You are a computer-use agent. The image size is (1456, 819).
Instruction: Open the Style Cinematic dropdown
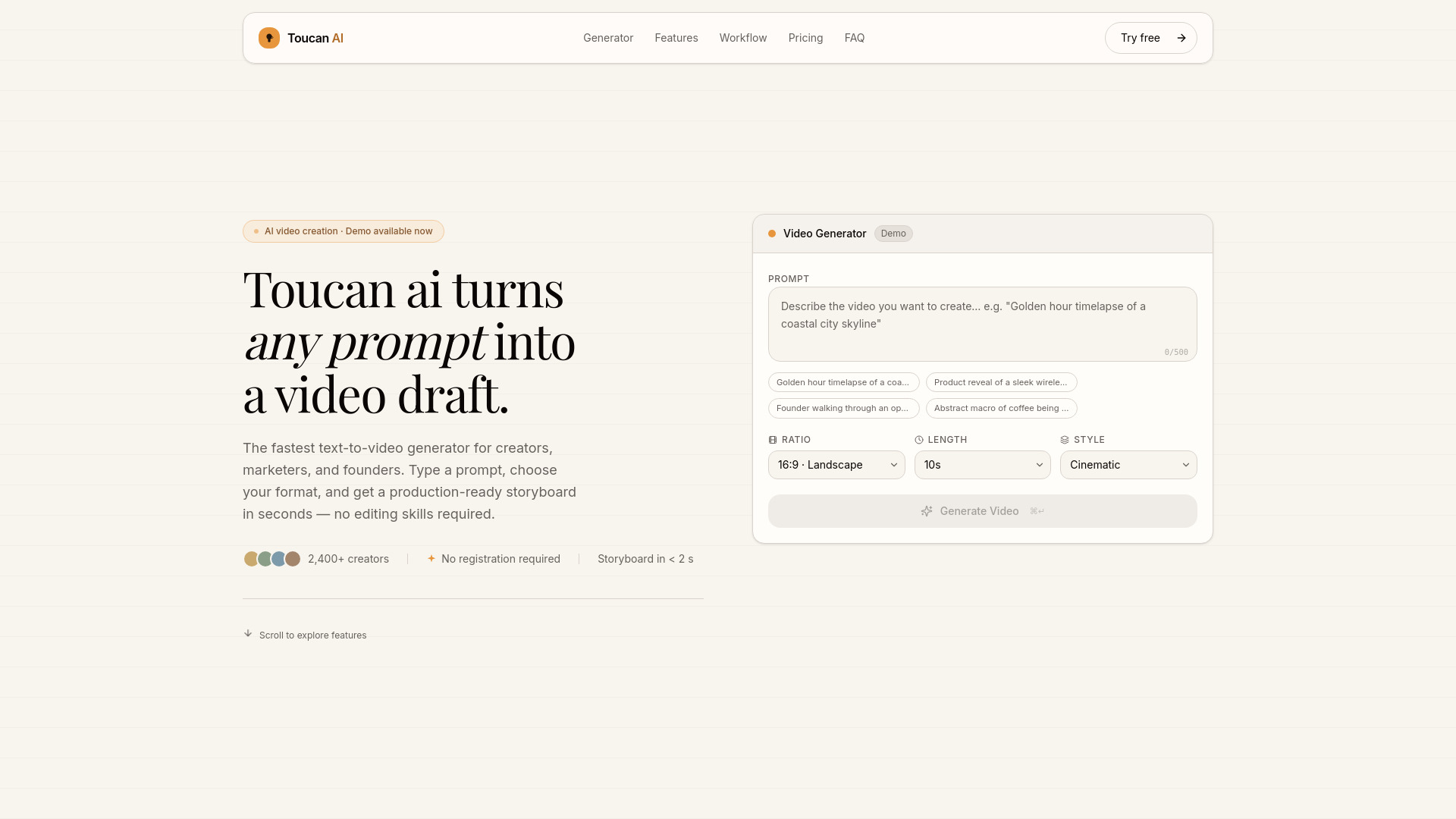[1128, 465]
